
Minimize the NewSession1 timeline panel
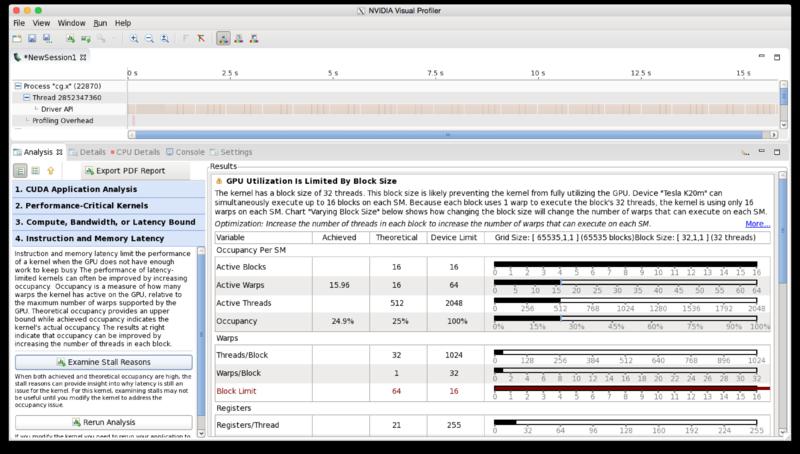click(762, 57)
